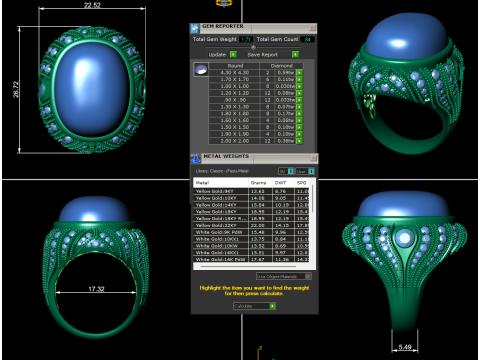Click the 5.49 shank width dimension label

coord(405,347)
